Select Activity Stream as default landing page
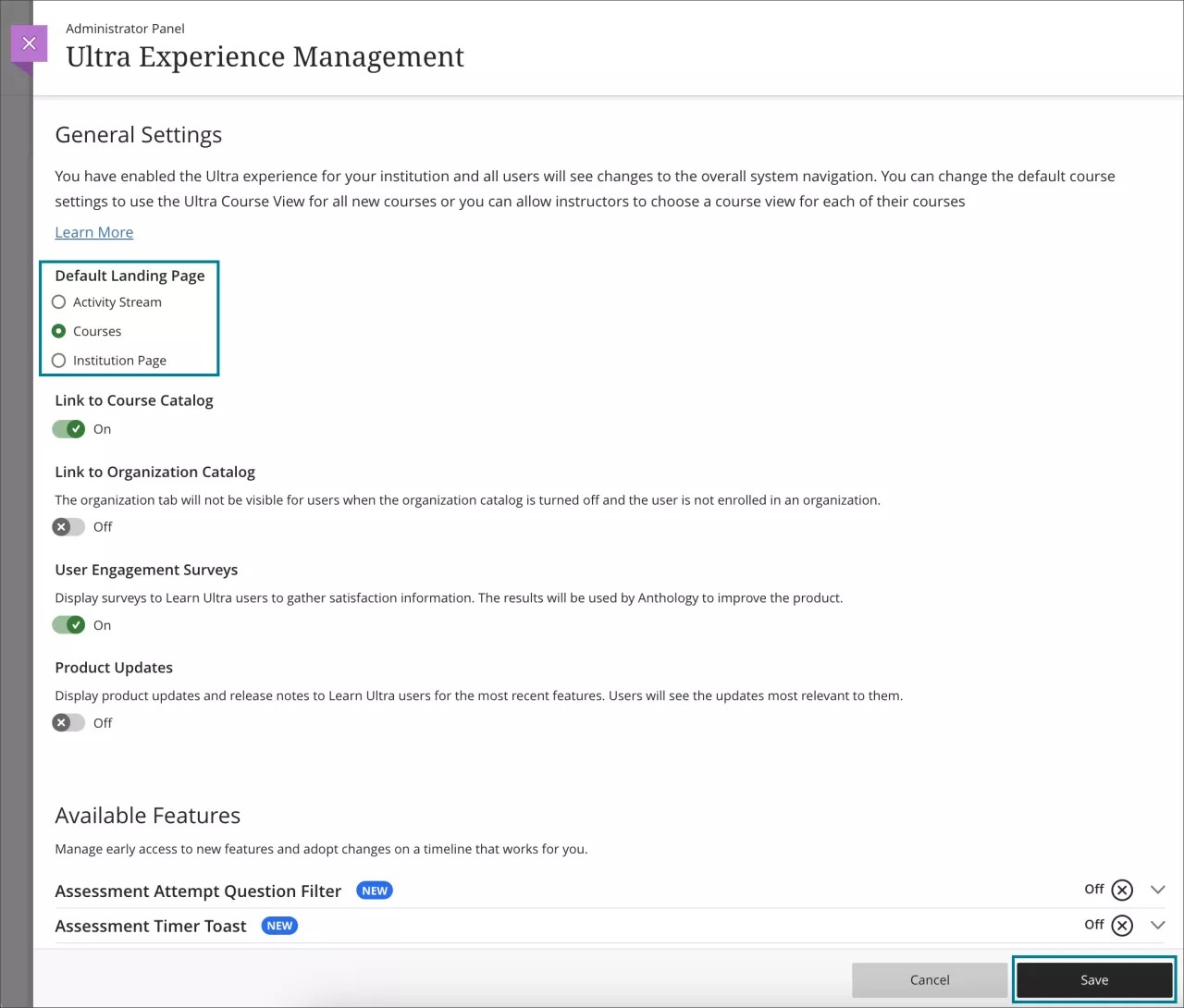Viewport: 1184px width, 1008px height. click(x=58, y=301)
